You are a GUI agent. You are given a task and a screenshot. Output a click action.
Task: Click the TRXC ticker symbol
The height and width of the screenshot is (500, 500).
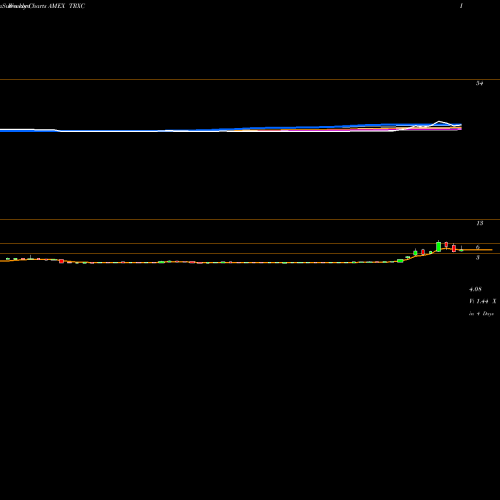[77, 6]
